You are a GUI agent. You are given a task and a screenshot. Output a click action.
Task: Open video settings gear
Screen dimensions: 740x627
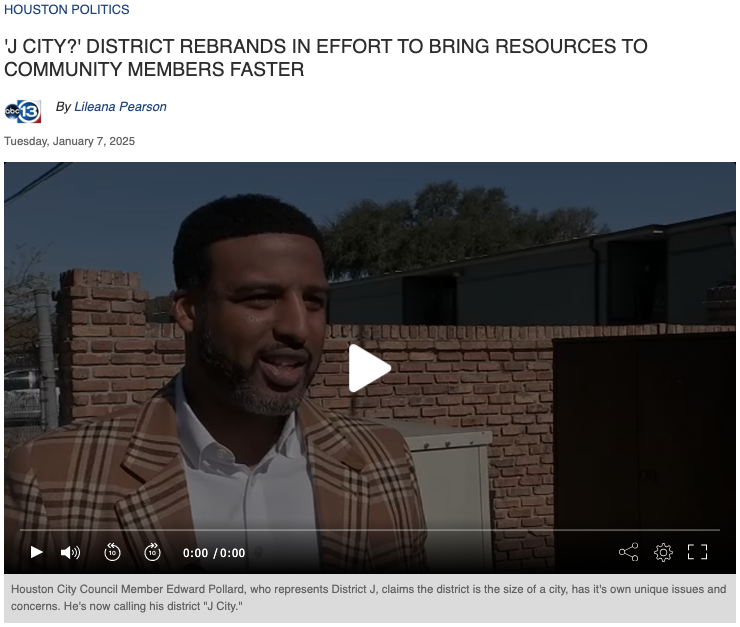[x=663, y=552]
